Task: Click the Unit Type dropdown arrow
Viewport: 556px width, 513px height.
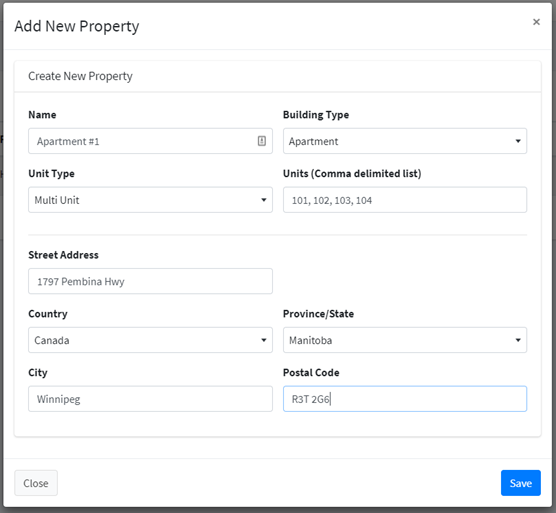Action: 263,200
